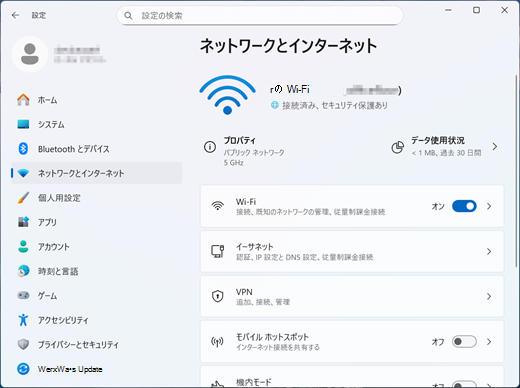This screenshot has width=520, height=388.
Task: Click the Windows Update sync icon
Action: point(23,369)
